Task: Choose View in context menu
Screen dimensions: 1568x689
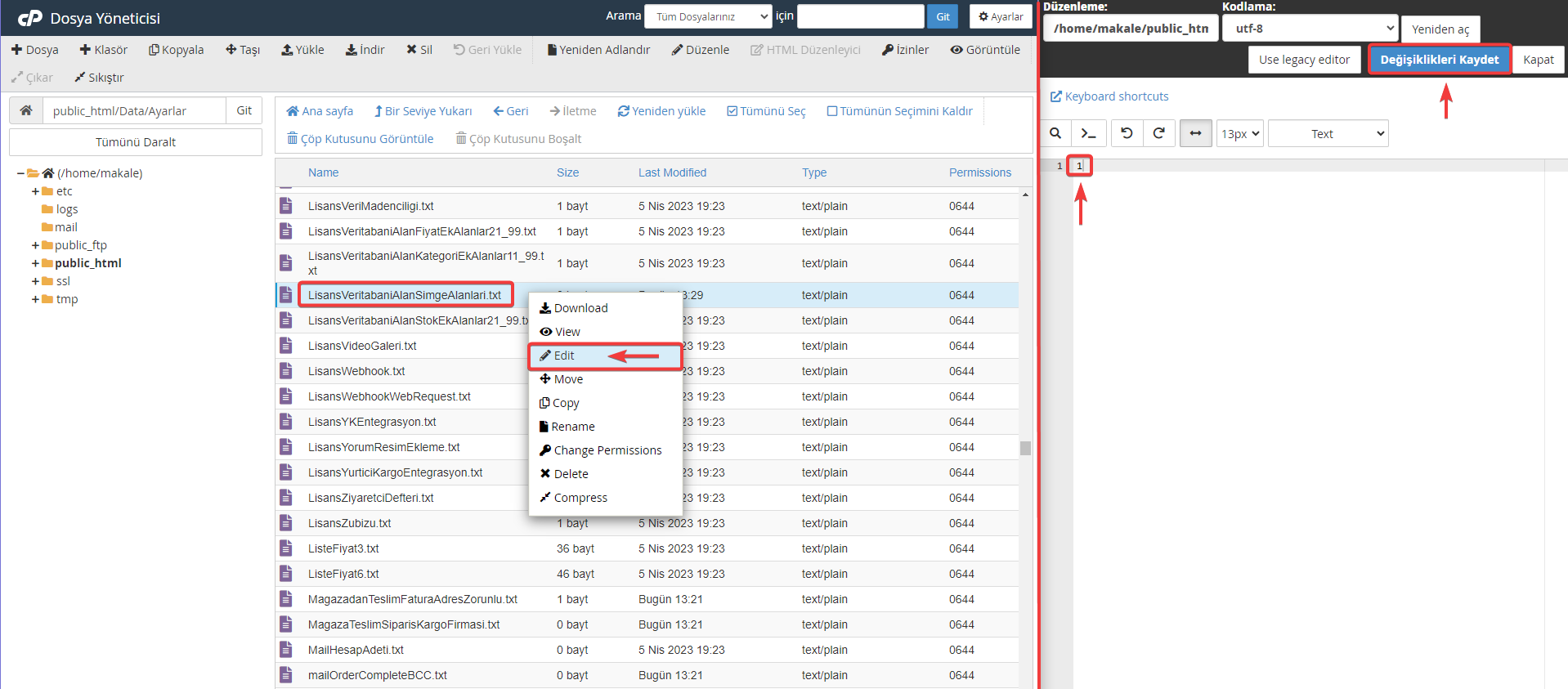Action: pos(606,332)
